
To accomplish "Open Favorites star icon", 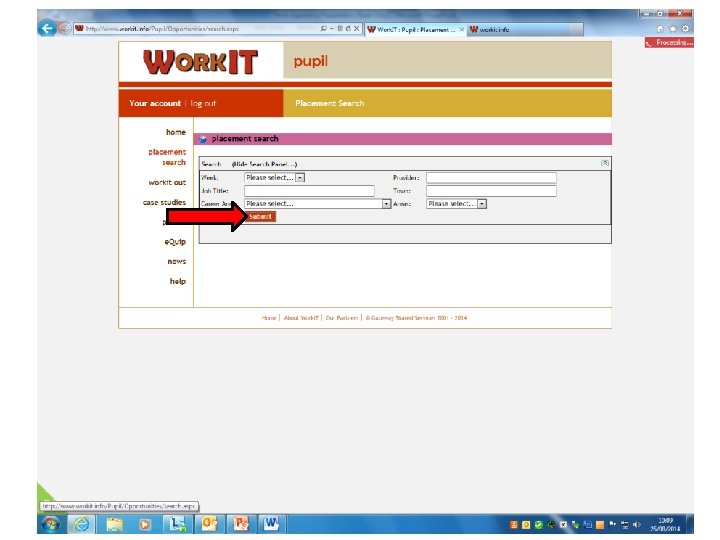I will click(673, 28).
